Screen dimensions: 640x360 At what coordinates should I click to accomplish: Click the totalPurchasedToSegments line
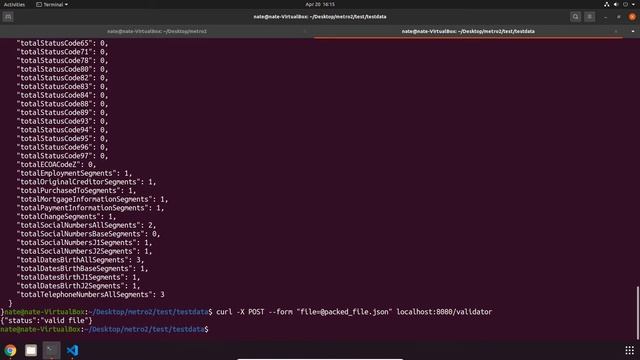coord(76,191)
